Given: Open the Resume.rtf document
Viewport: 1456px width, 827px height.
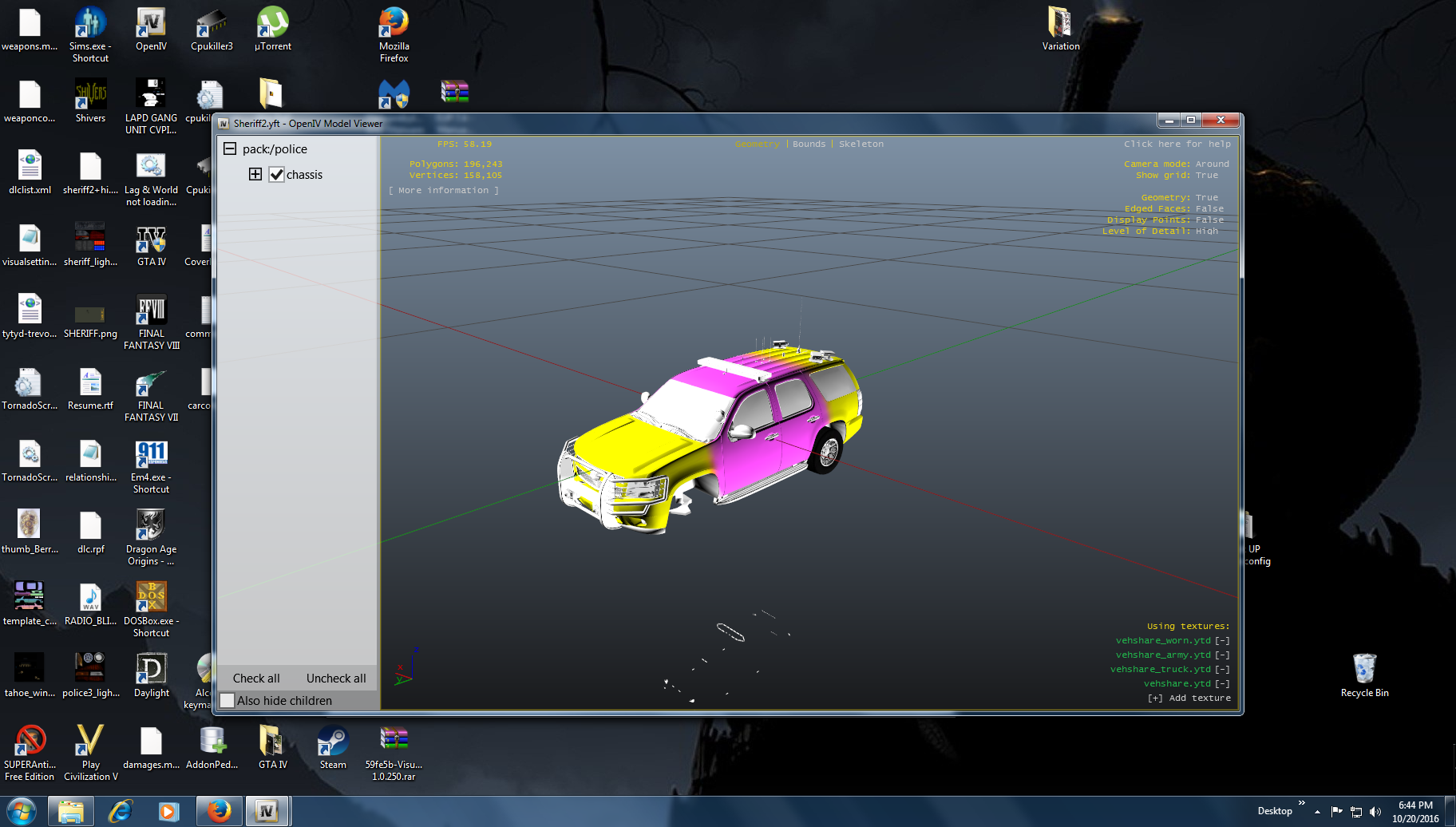Looking at the screenshot, I should (90, 388).
